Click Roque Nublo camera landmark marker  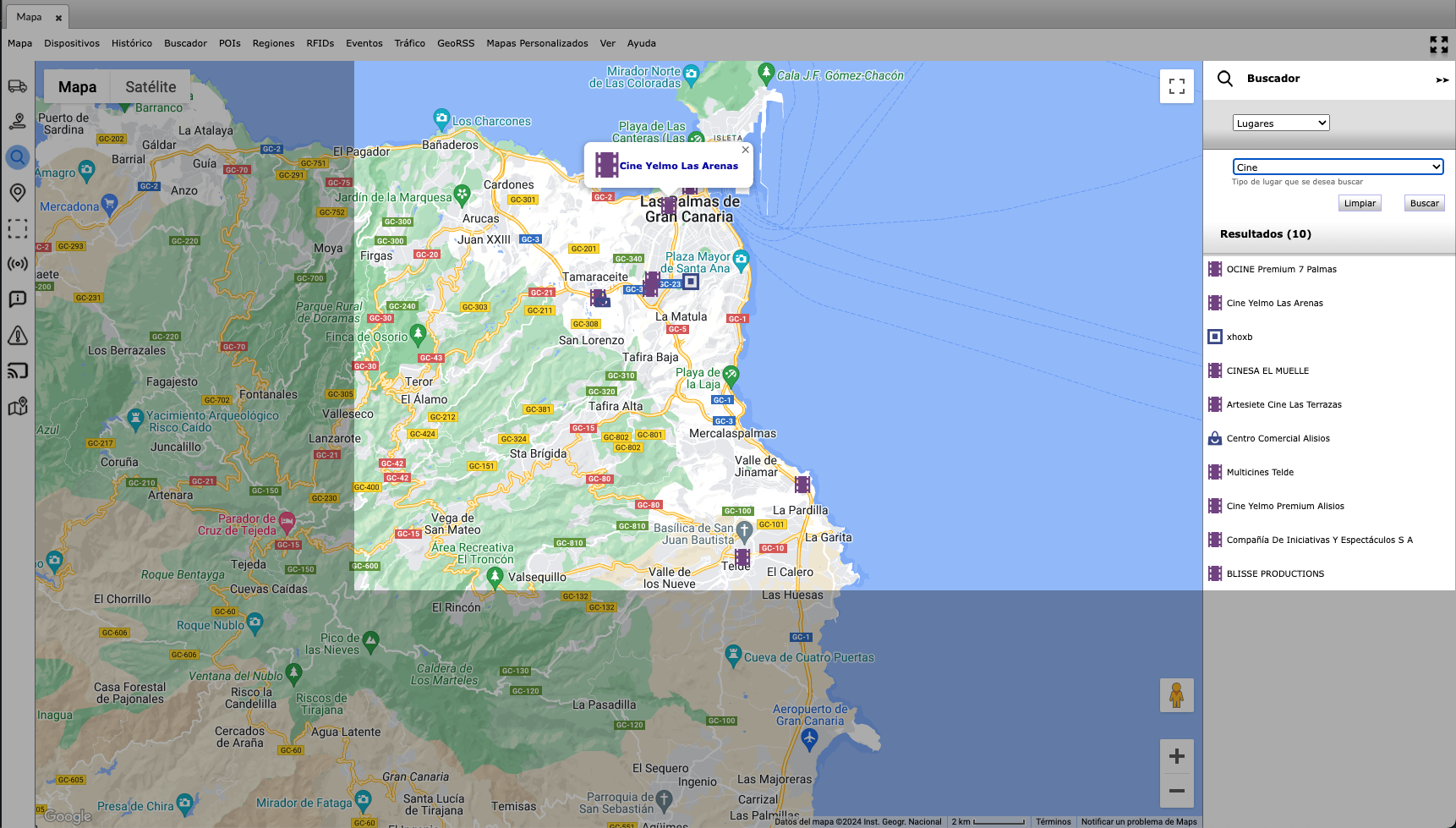pos(255,624)
